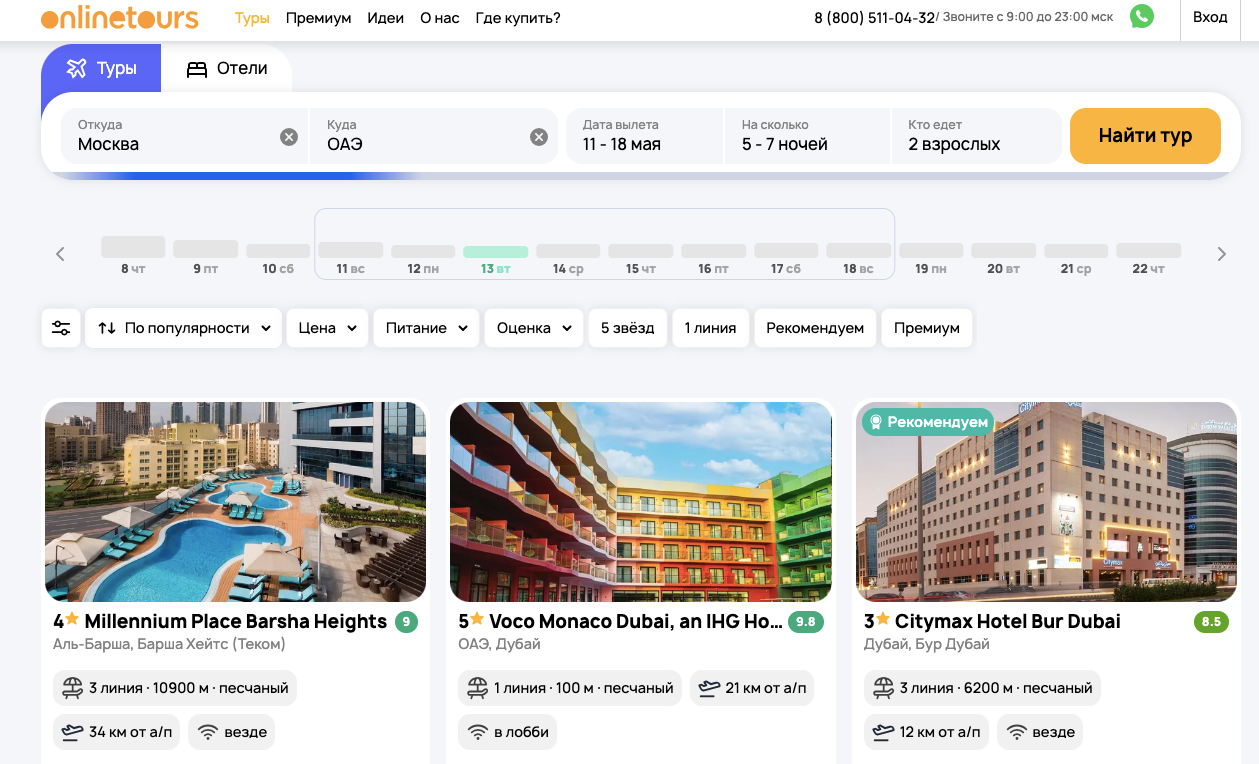Open the all-filters settings icon

[61, 328]
